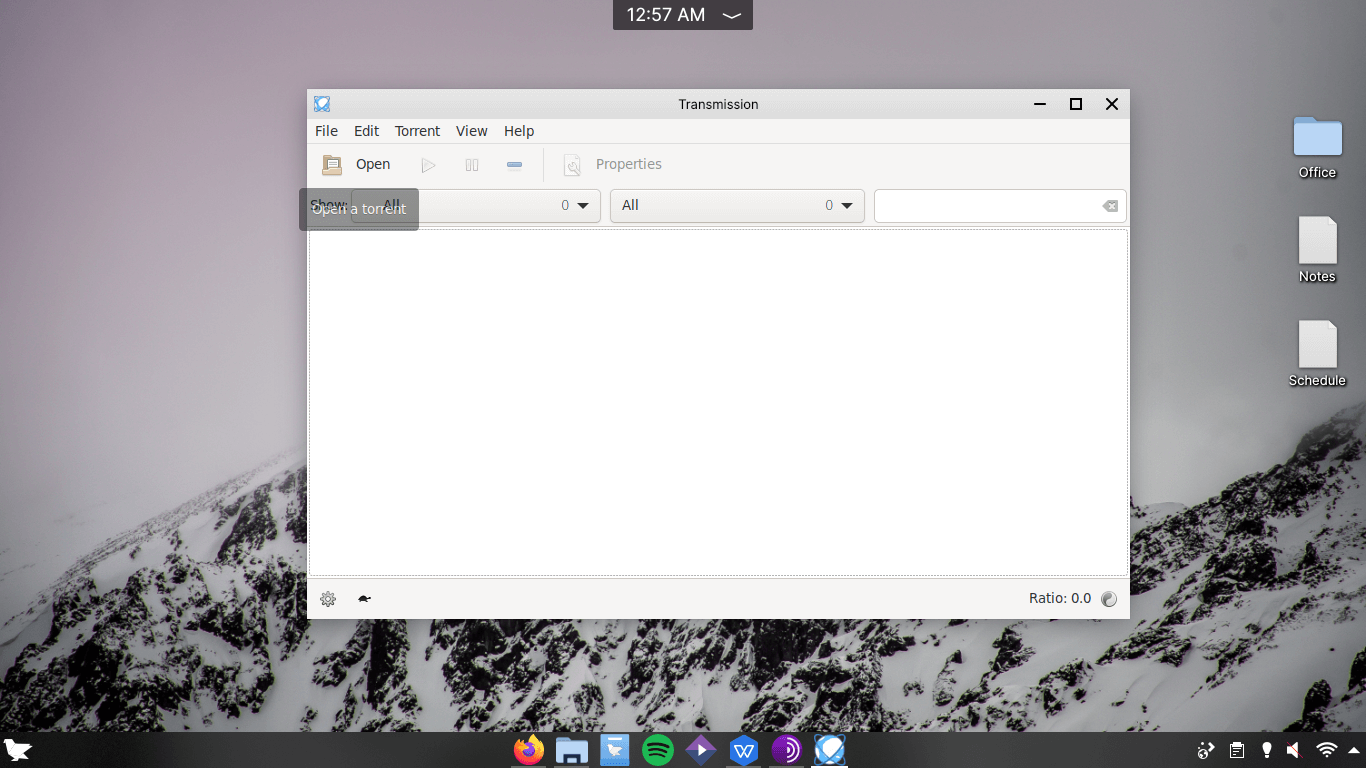Select the Notes file on the desktop
The height and width of the screenshot is (768, 1366).
pyautogui.click(x=1317, y=251)
